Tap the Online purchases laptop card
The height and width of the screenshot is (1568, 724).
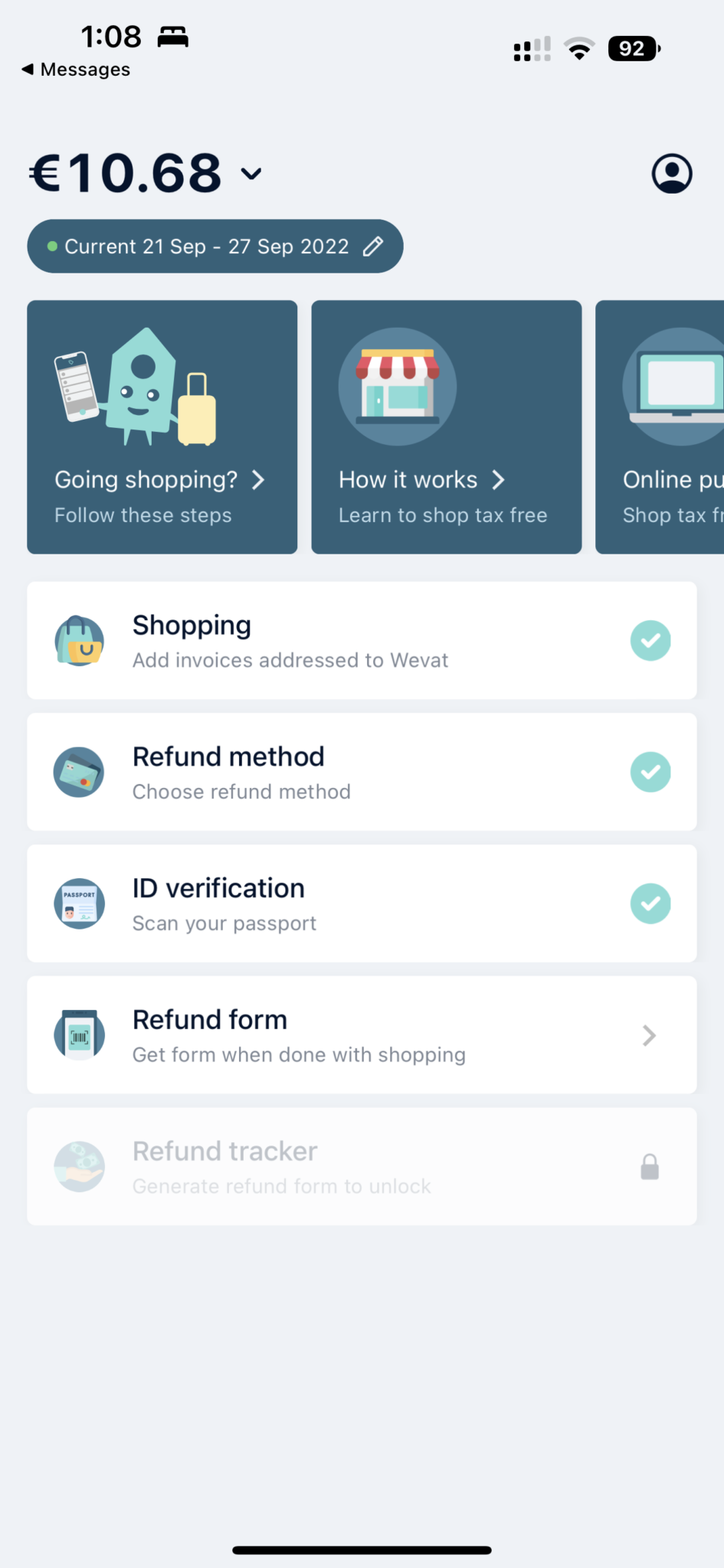coord(660,426)
